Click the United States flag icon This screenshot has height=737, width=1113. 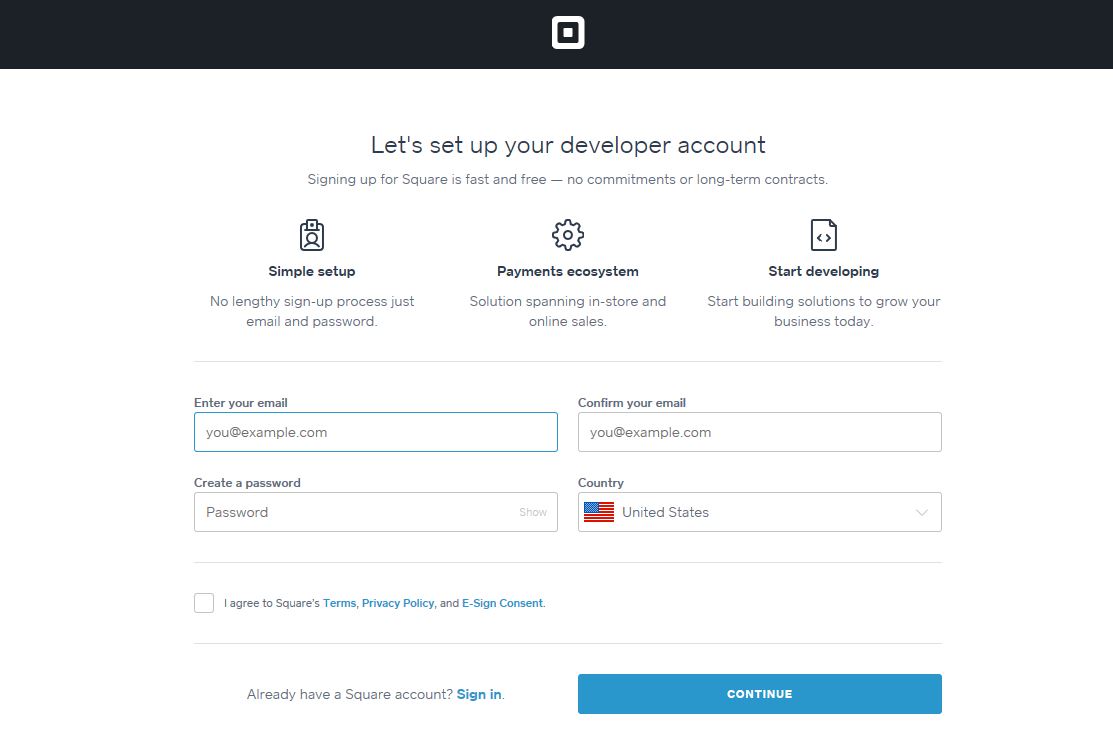tap(599, 512)
